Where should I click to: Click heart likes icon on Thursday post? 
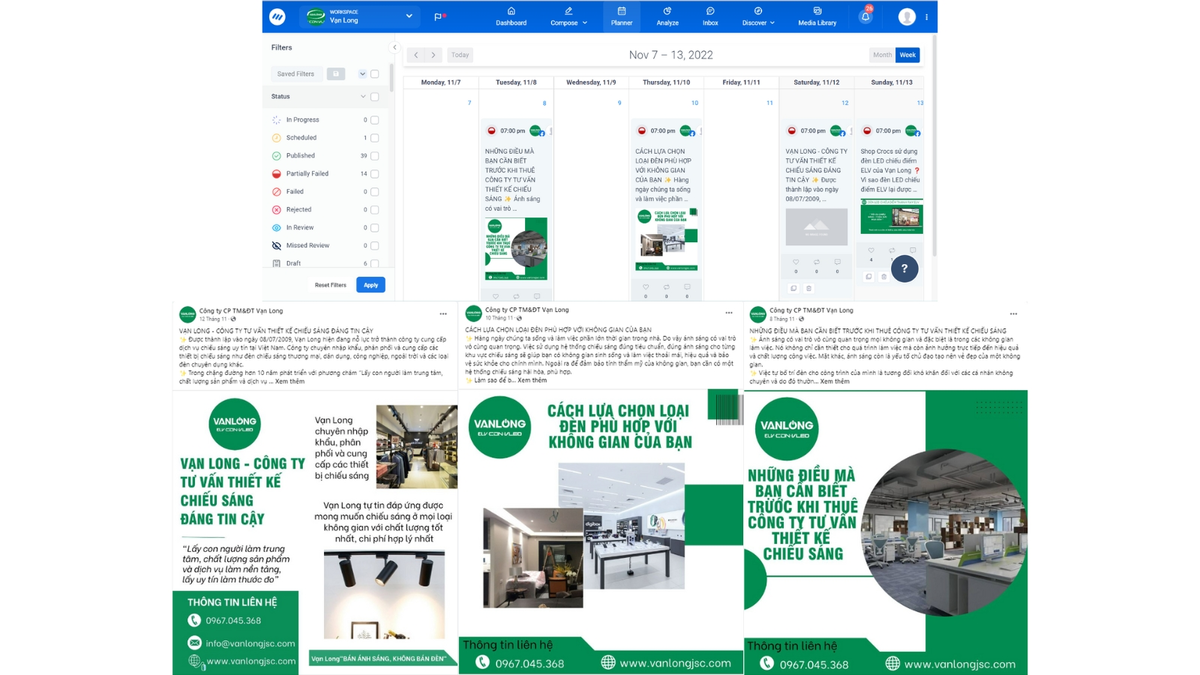[x=646, y=286]
